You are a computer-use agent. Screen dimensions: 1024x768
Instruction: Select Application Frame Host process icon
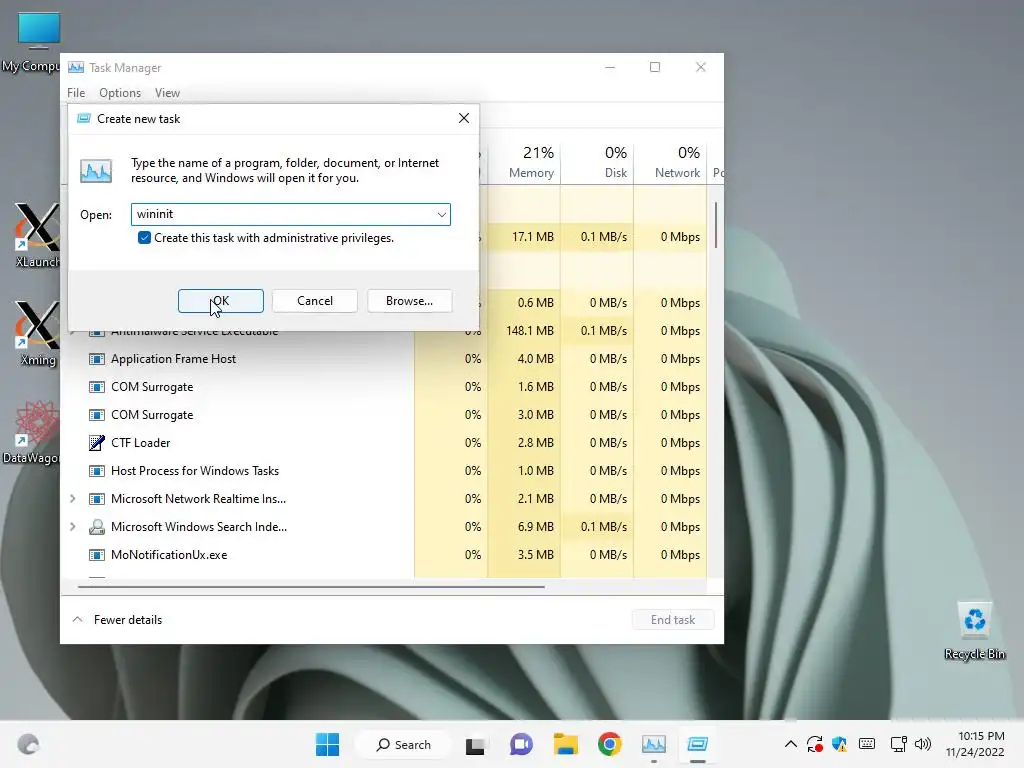click(x=97, y=359)
